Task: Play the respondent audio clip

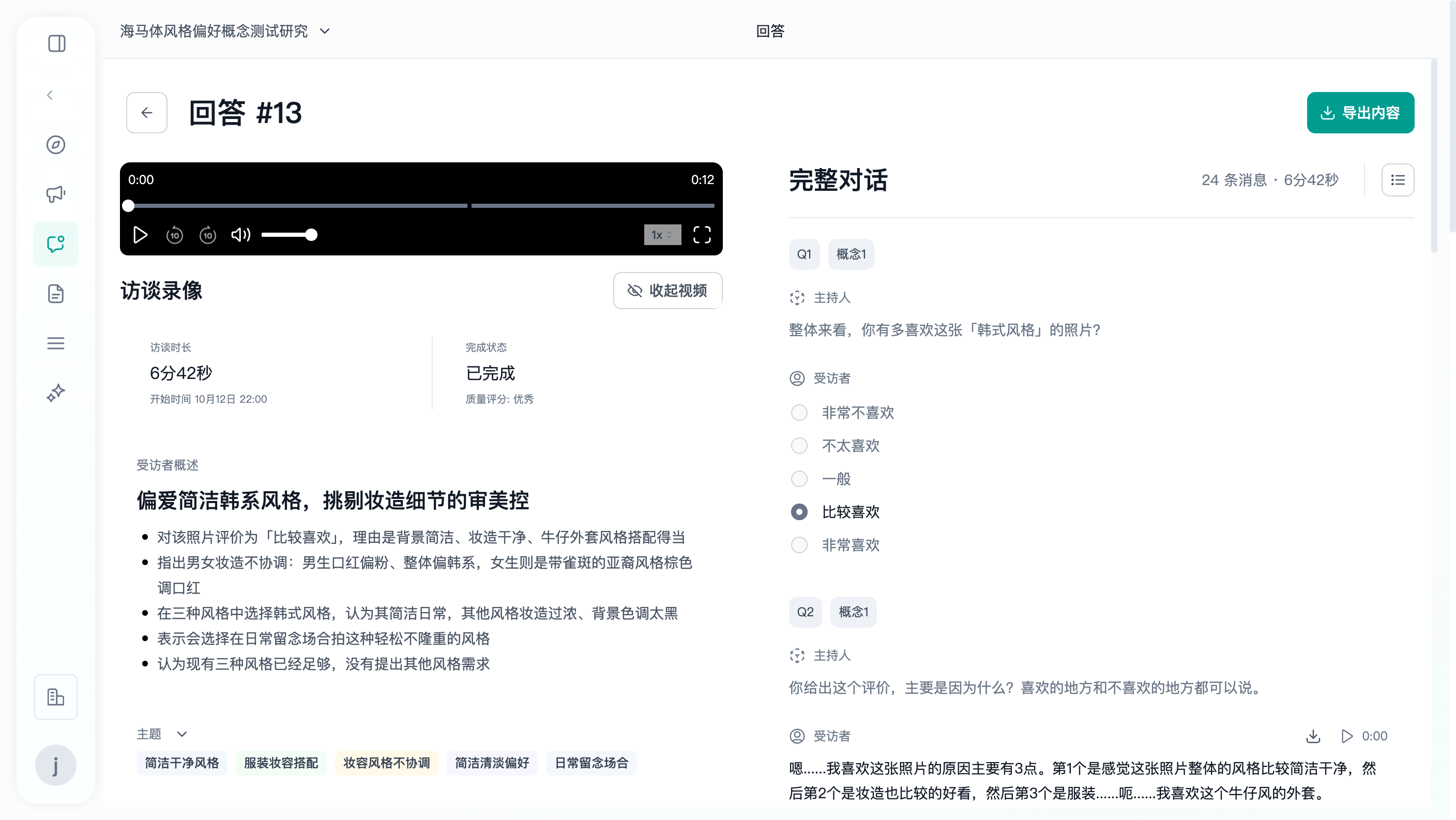Action: [1347, 736]
